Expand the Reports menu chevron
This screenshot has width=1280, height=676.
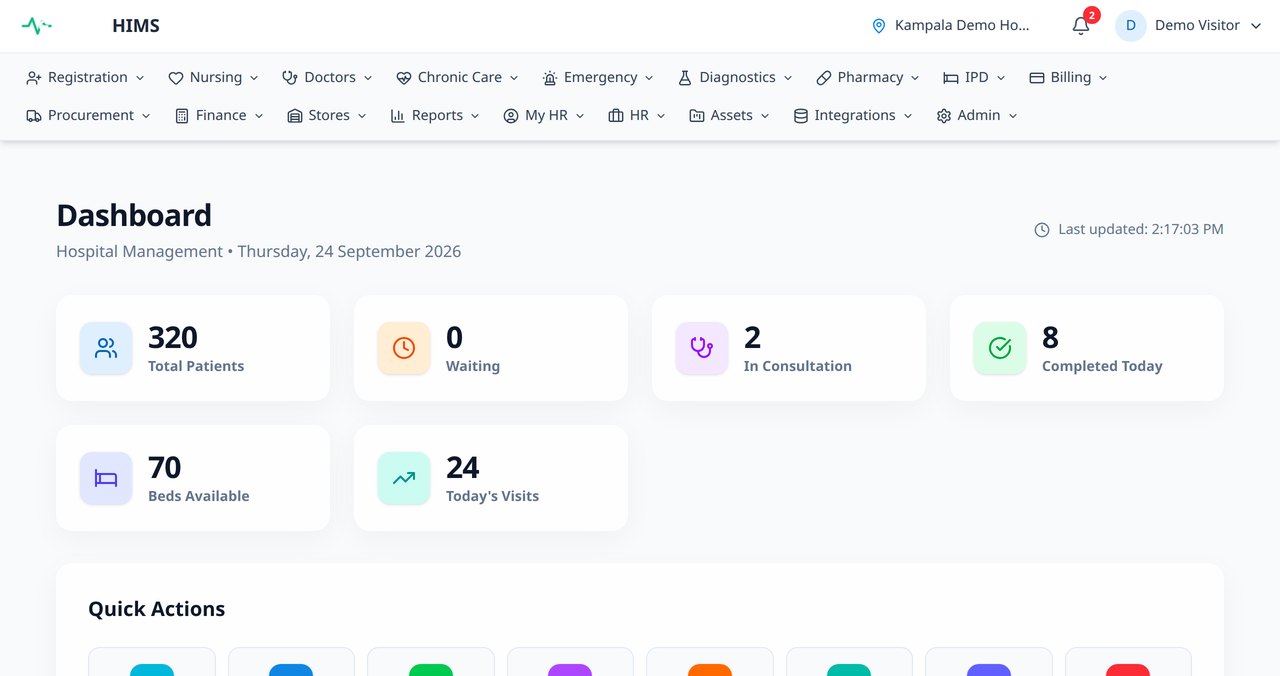pos(475,116)
